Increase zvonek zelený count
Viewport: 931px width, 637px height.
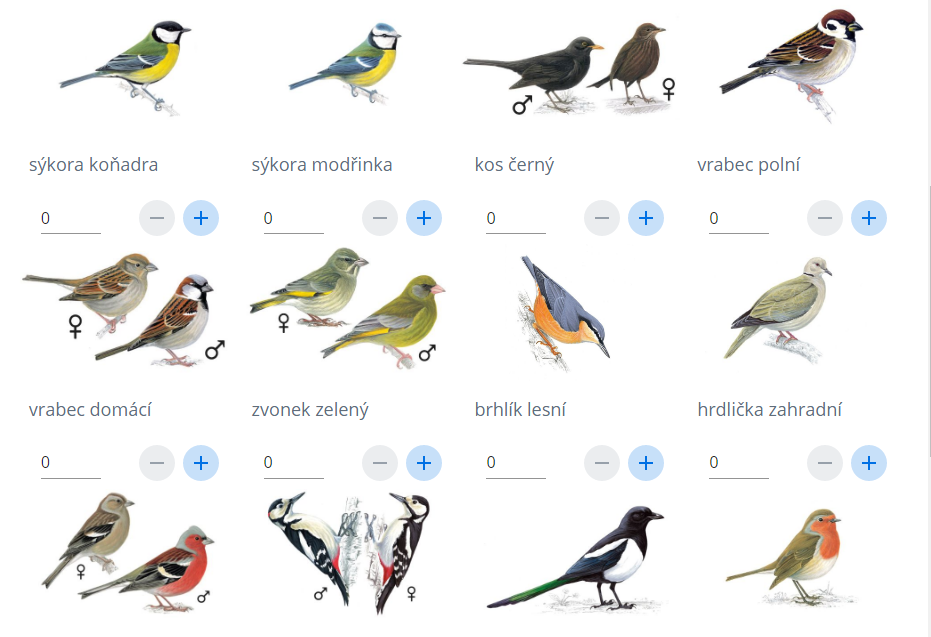pyautogui.click(x=424, y=462)
